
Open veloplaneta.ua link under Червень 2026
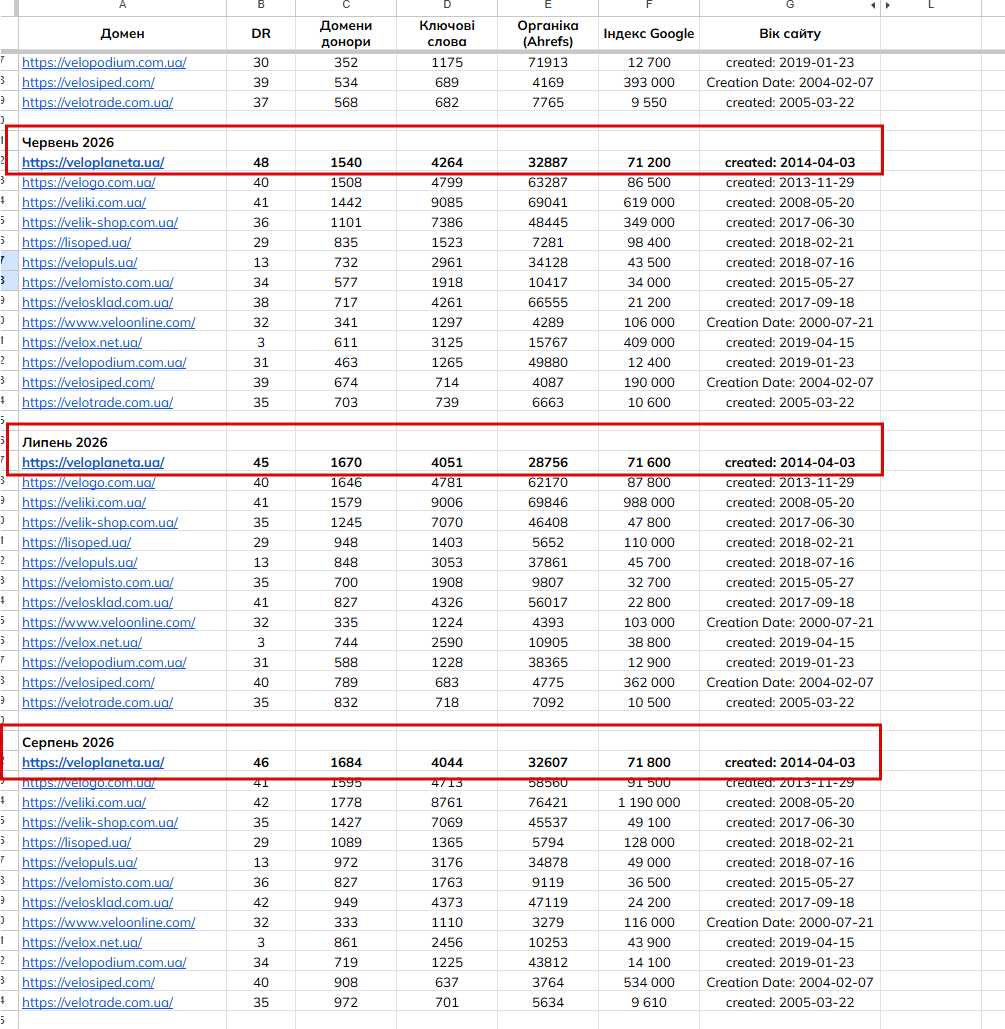click(93, 162)
